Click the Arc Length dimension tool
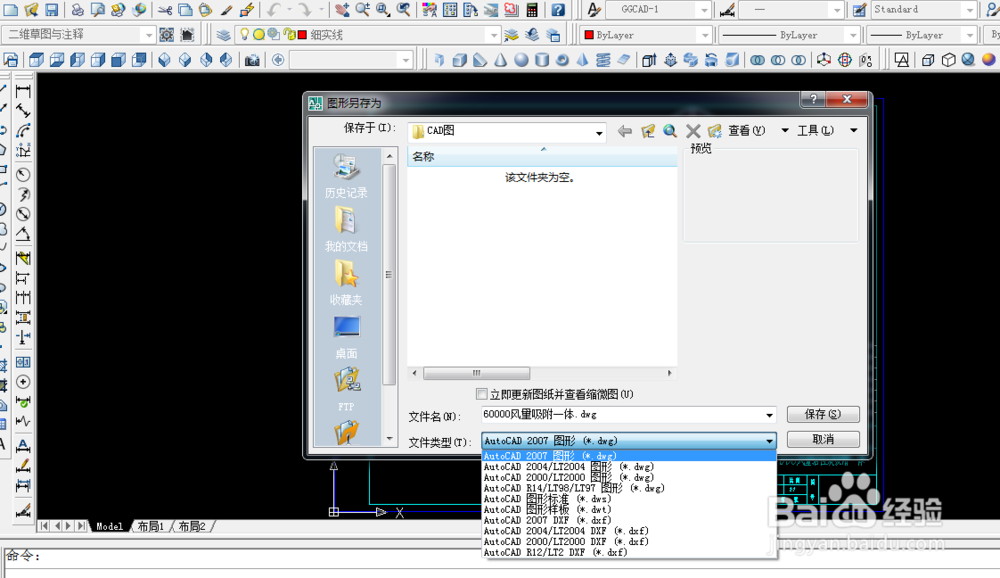The image size is (1000, 578). pyautogui.click(x=23, y=131)
